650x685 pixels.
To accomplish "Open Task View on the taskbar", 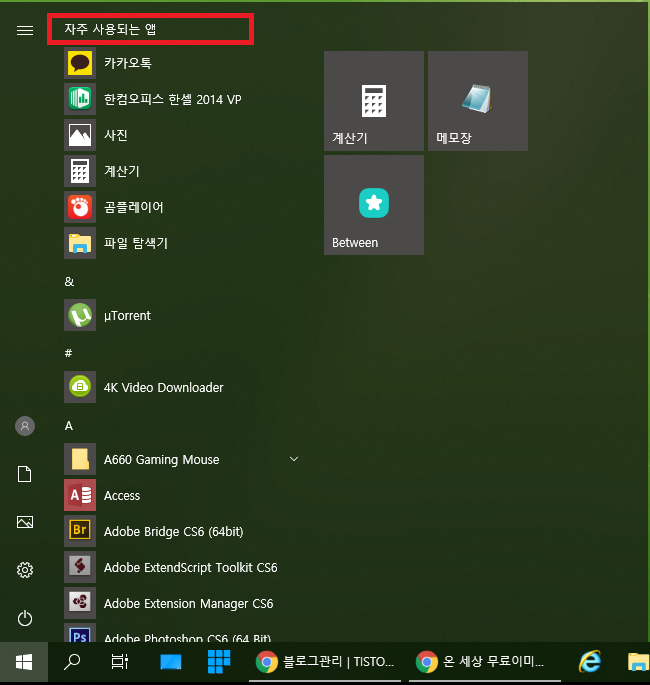I will pyautogui.click(x=120, y=662).
